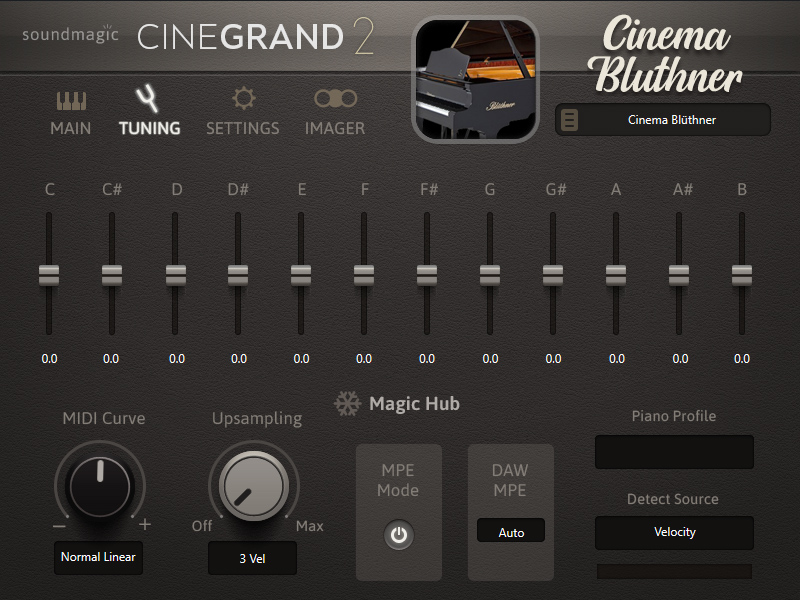Click the plus sign under MIDI Curve

click(x=145, y=525)
